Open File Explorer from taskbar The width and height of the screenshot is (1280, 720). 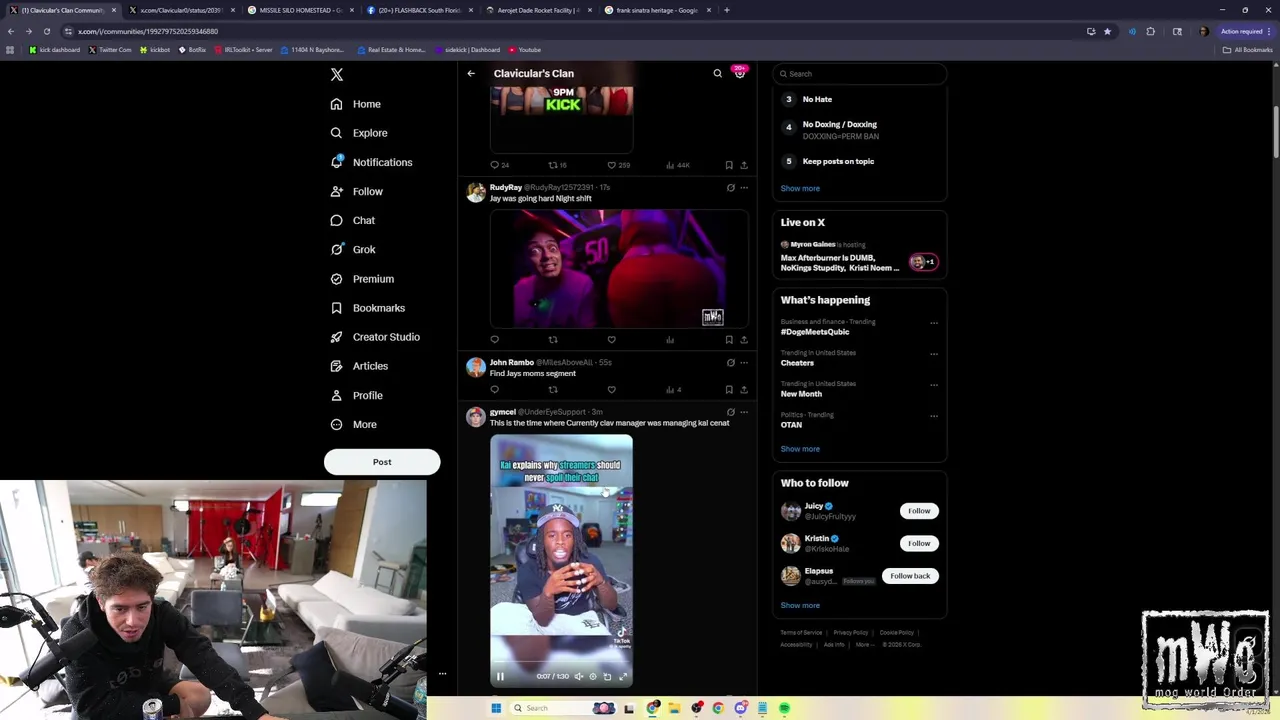(675, 708)
